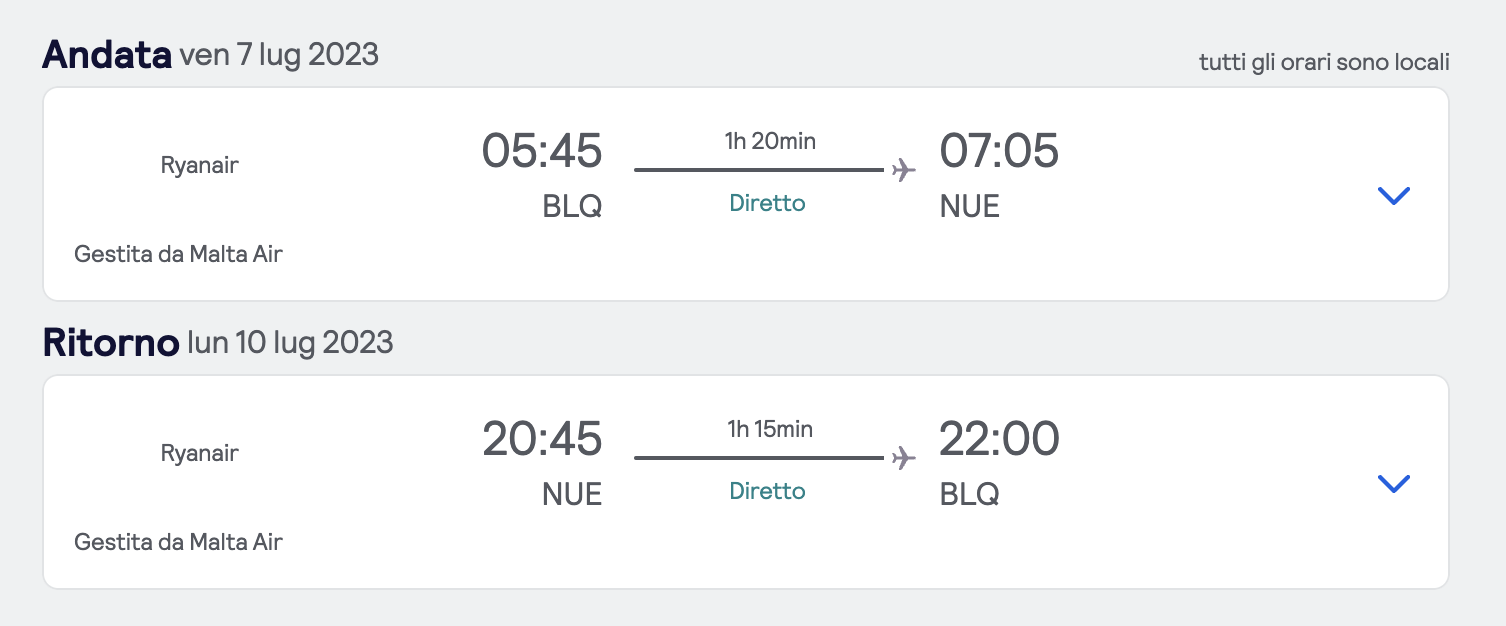Image resolution: width=1506 pixels, height=626 pixels.
Task: Click 'Gestita da Malta Air' on return card
Action: coord(178,542)
